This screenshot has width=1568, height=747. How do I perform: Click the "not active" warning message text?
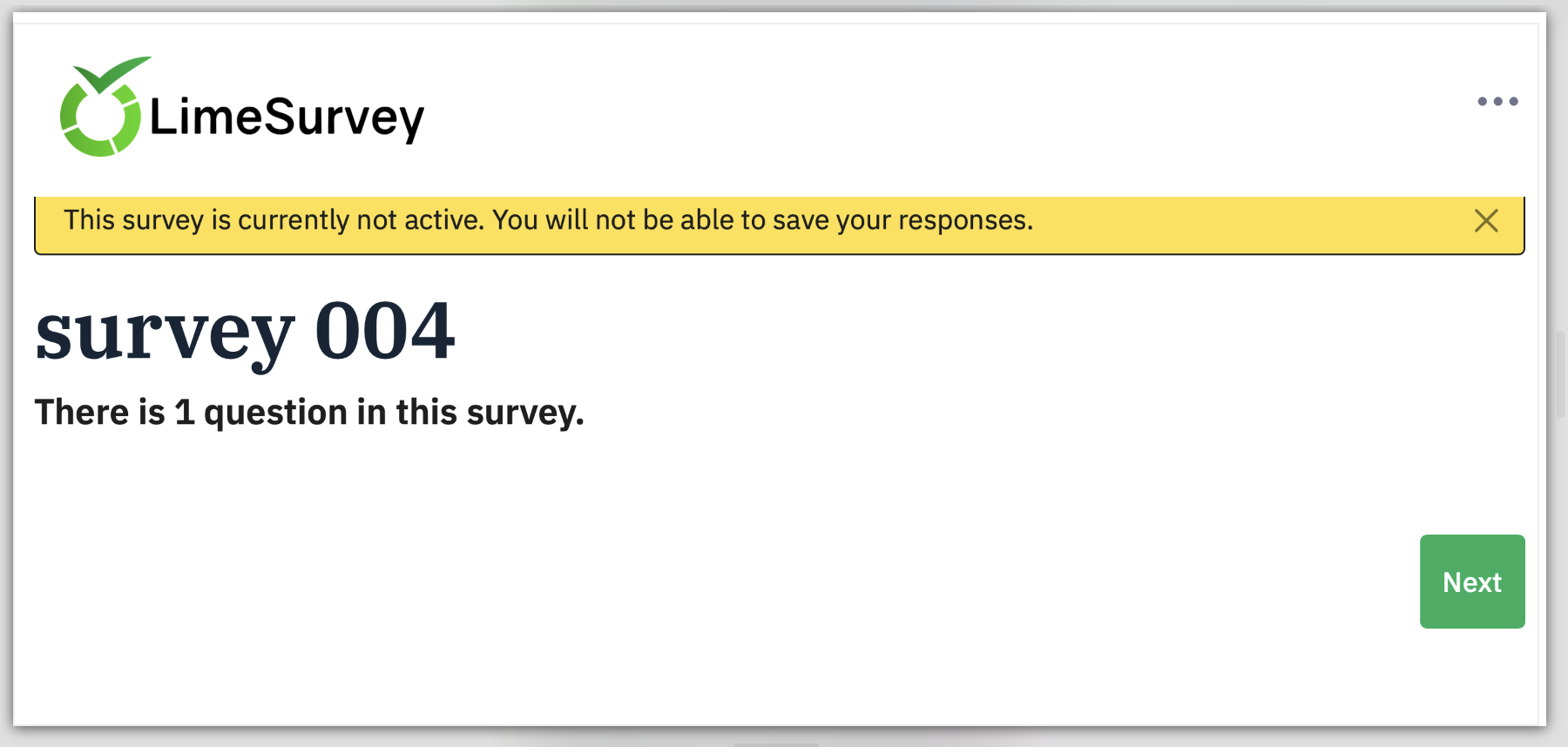click(548, 220)
